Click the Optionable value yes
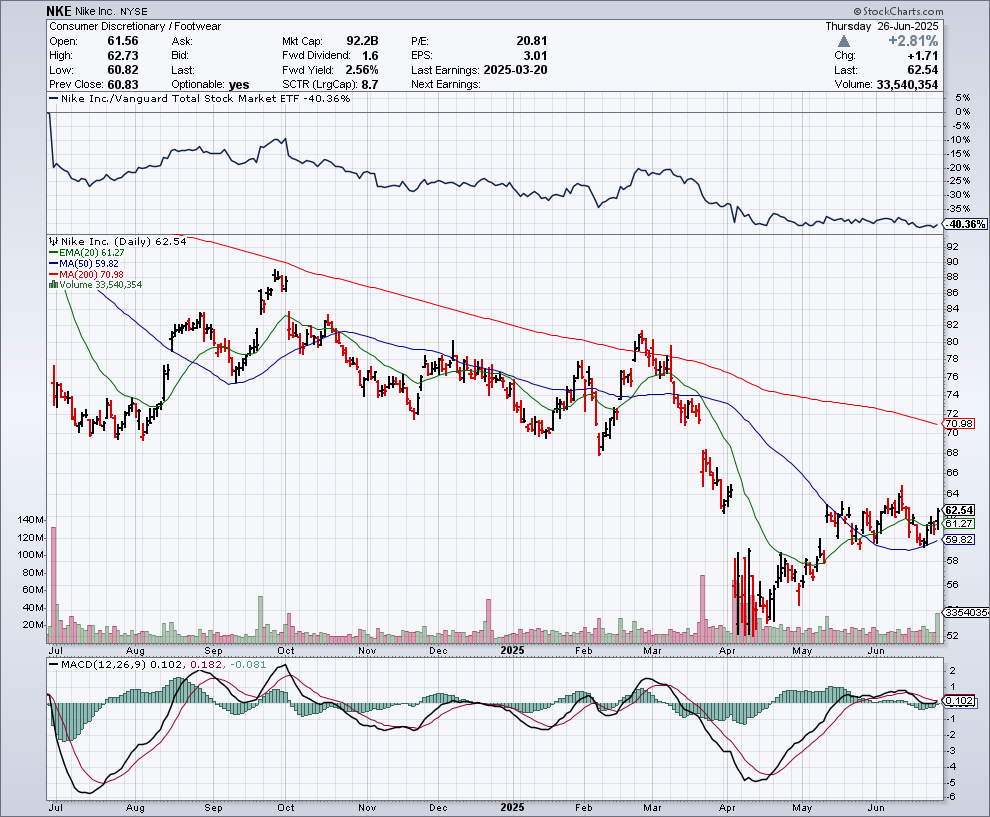 (239, 85)
